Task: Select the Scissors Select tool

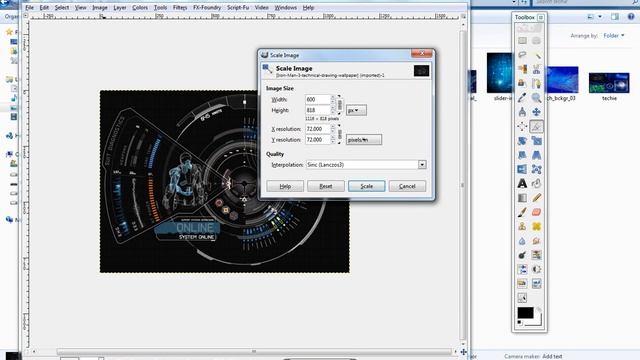Action: 536,69
